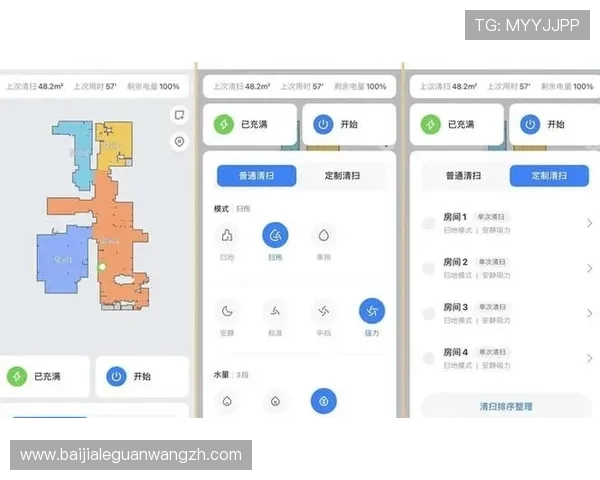The width and height of the screenshot is (600, 480).
Task: Select the mop-only water drop mode icon
Action: 324,235
